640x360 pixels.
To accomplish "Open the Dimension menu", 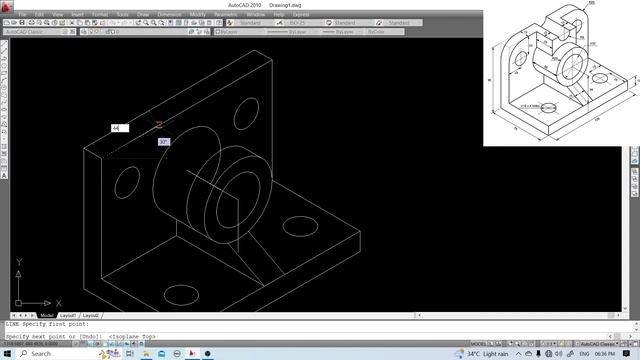I will point(169,14).
